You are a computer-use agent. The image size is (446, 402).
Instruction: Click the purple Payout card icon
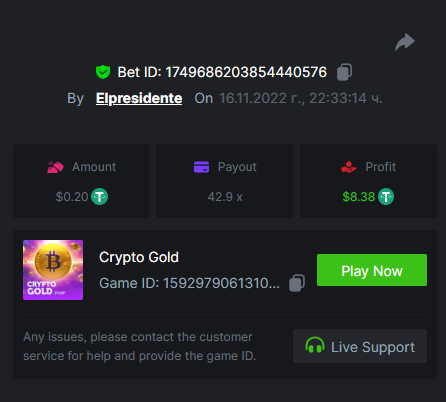[x=201, y=167]
